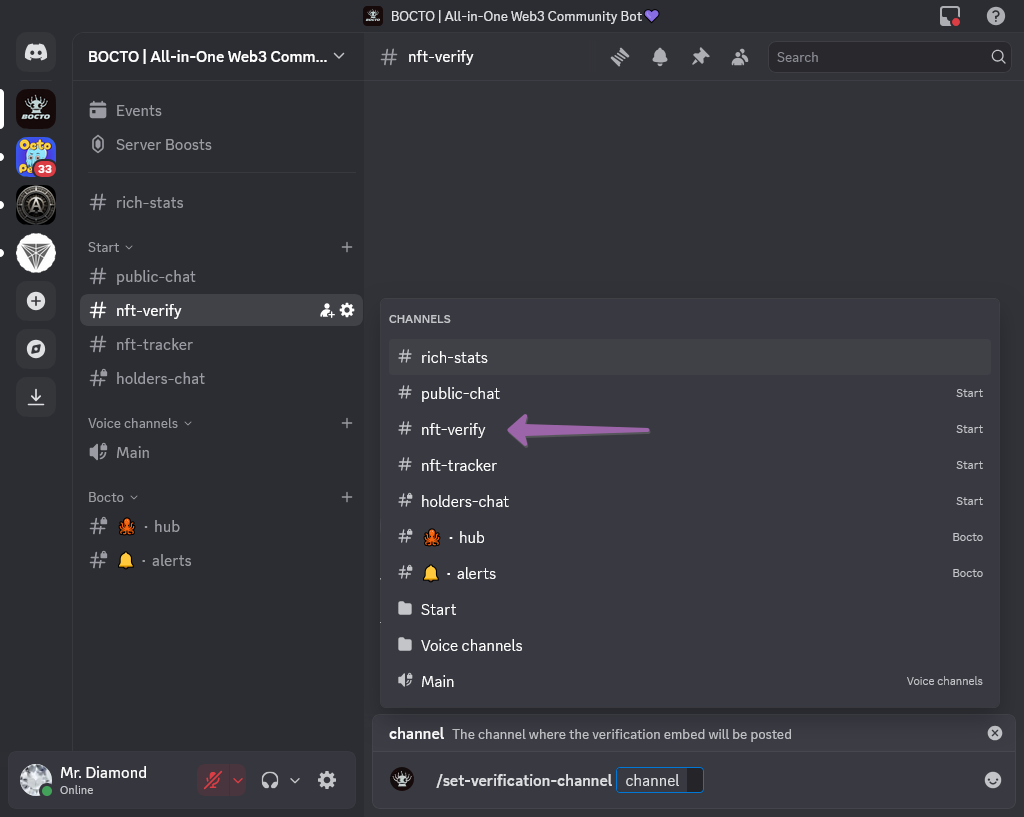The width and height of the screenshot is (1024, 817).
Task: Click the Download Apps icon
Action: [36, 397]
